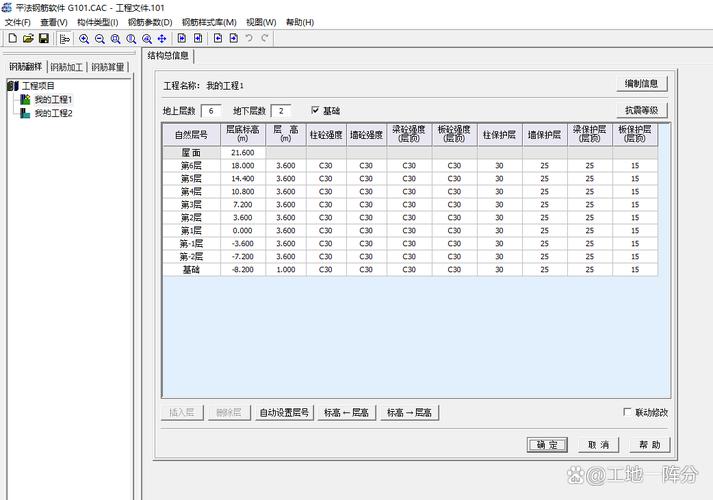Click the greyed Undo arrow icon
Screen dimensions: 713x500
pyautogui.click(x=249, y=39)
